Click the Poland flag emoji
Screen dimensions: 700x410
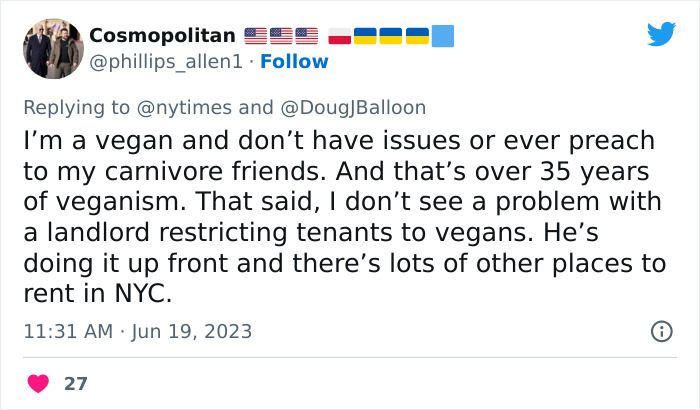pyautogui.click(x=340, y=37)
